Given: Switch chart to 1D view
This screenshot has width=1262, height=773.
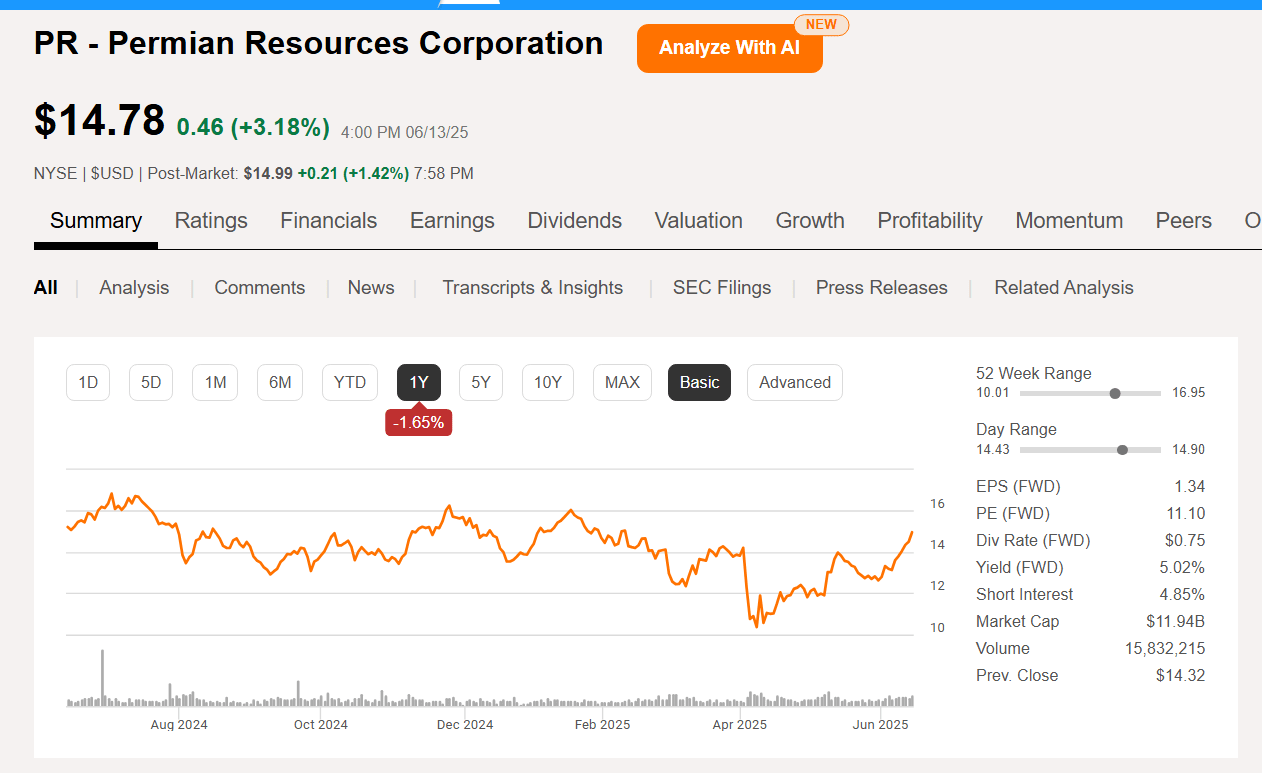Looking at the screenshot, I should pos(87,382).
